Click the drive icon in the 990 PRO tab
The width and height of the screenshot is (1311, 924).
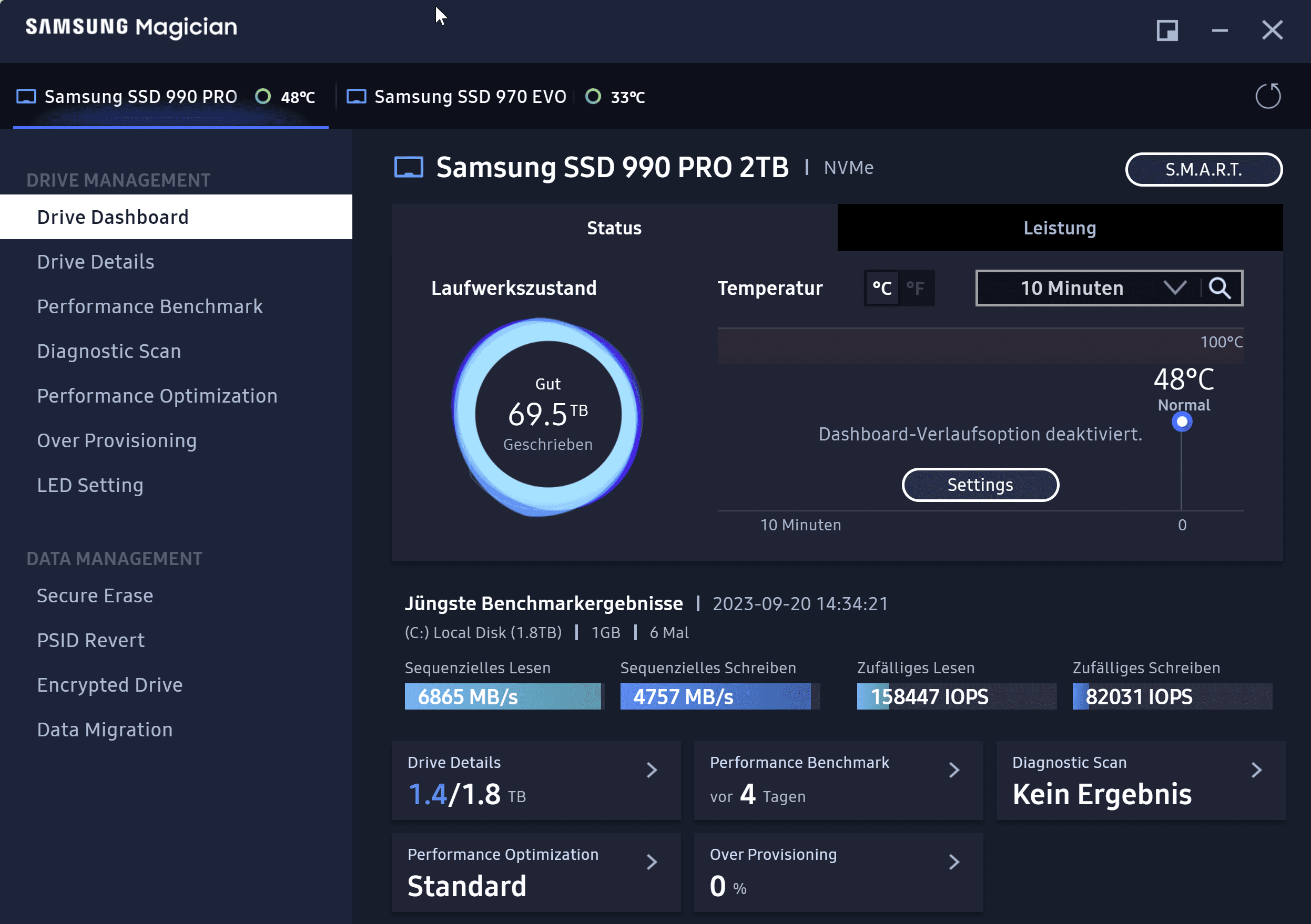[26, 97]
